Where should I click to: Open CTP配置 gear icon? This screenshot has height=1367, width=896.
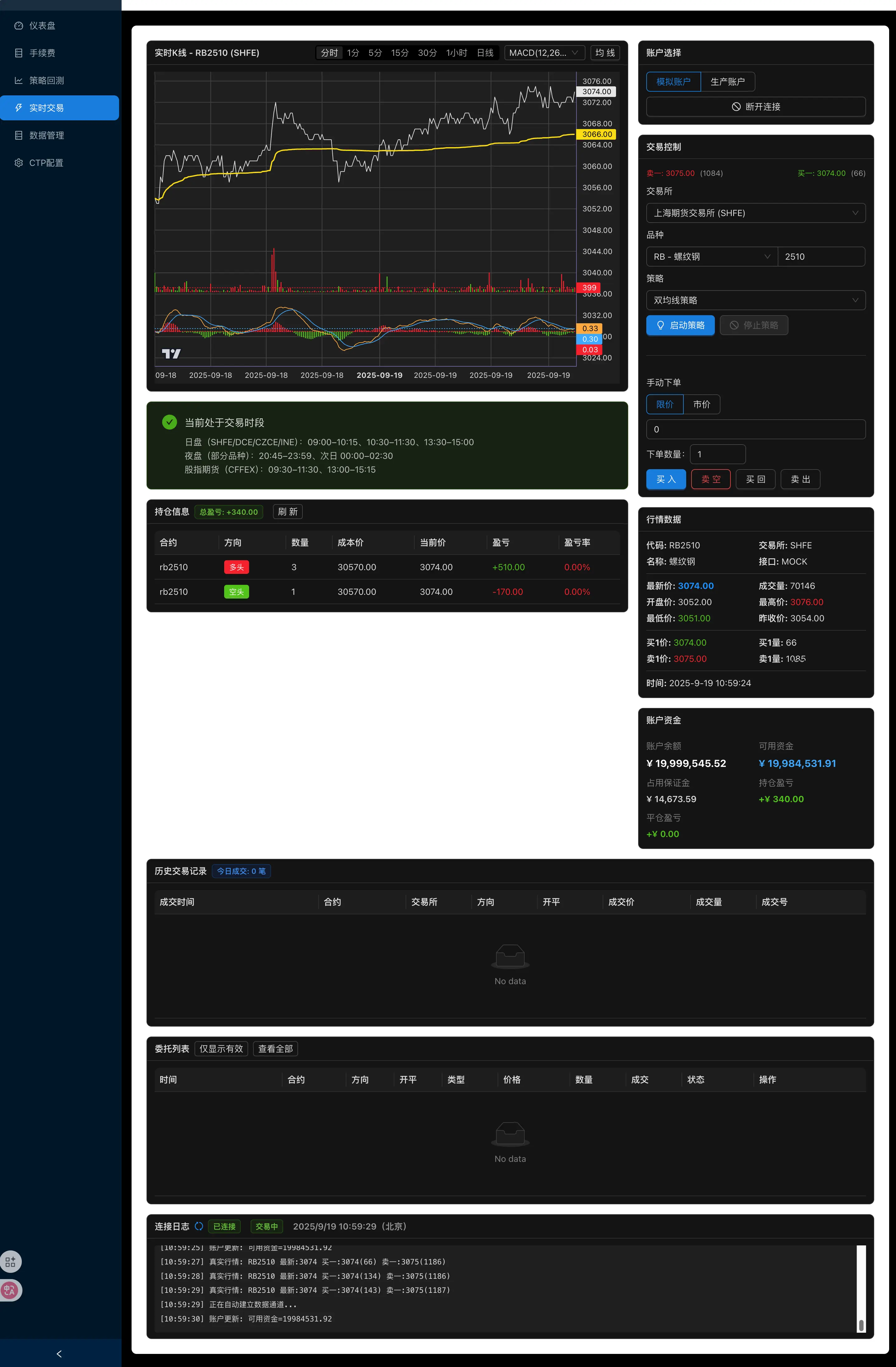(x=18, y=163)
